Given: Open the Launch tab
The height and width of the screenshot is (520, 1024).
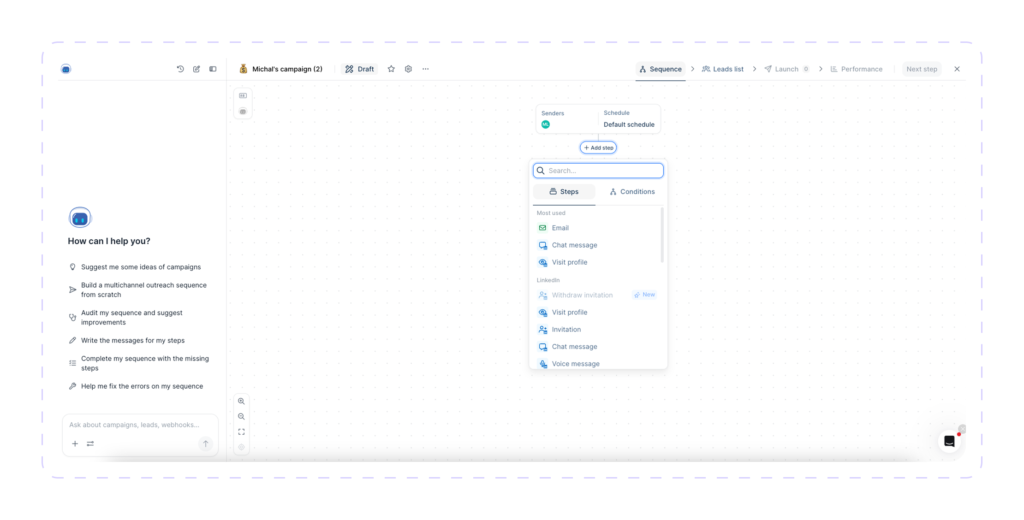Looking at the screenshot, I should pos(786,69).
